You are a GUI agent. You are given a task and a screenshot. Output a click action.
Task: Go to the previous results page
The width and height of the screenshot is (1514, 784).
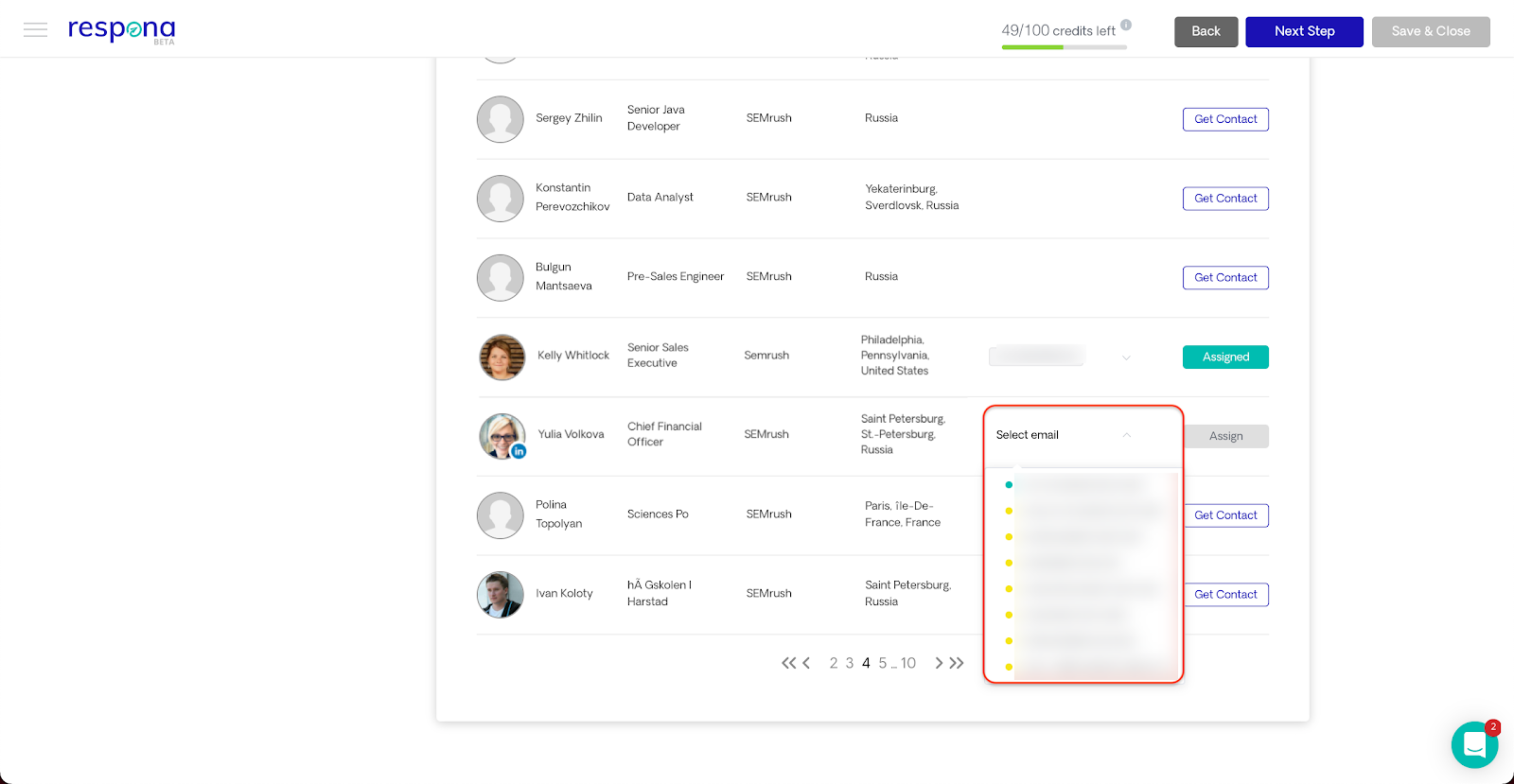(x=806, y=663)
